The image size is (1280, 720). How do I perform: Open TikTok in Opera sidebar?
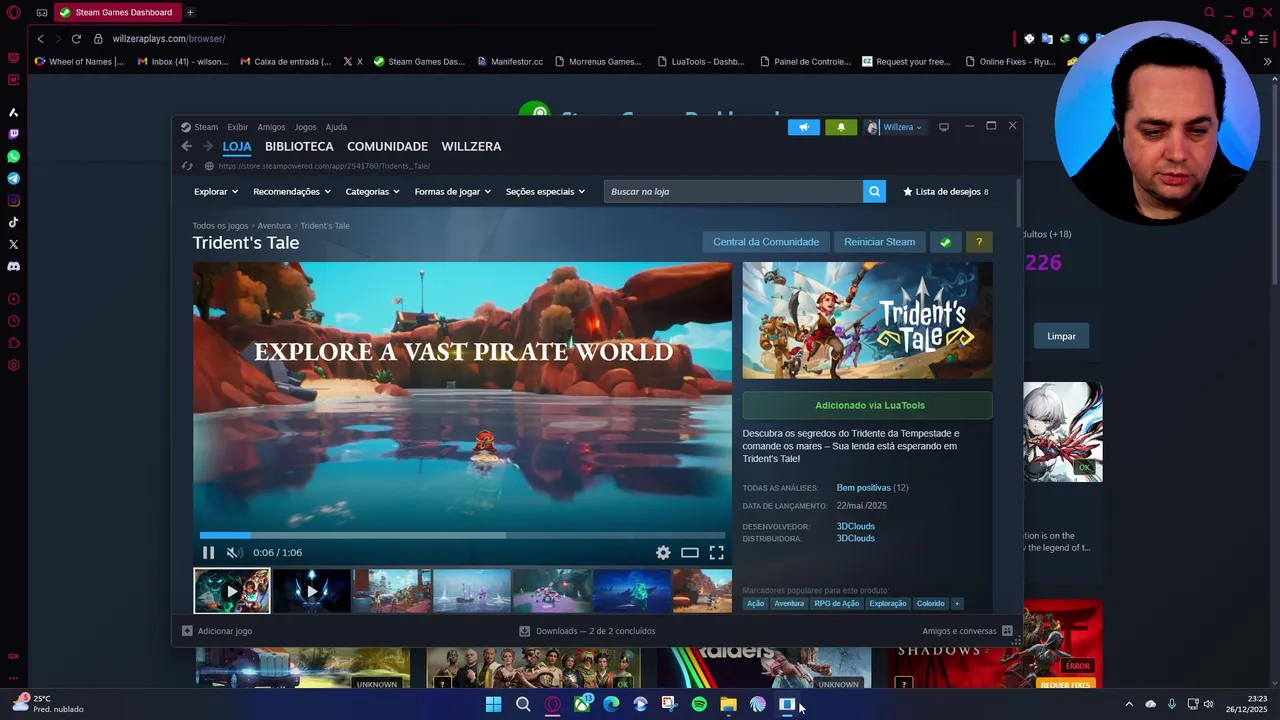point(13,222)
